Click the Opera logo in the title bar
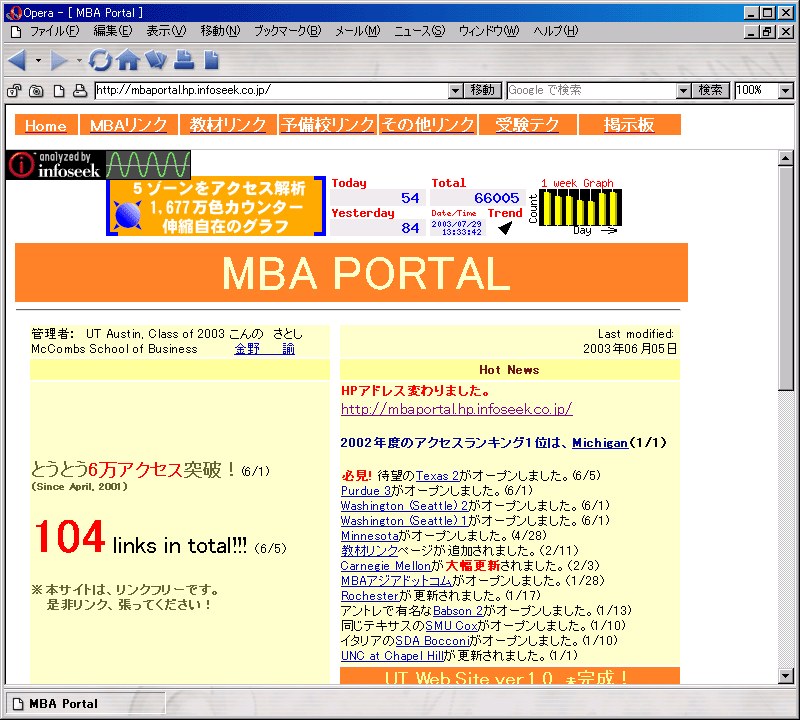This screenshot has width=800, height=720. [14, 13]
